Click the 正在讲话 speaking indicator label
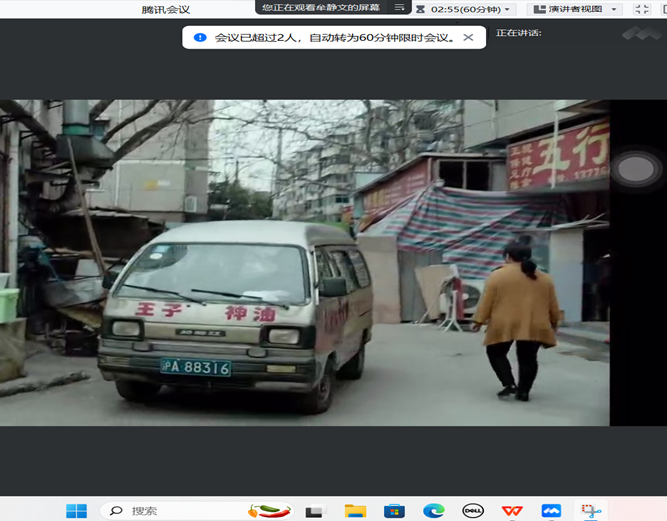 click(519, 33)
